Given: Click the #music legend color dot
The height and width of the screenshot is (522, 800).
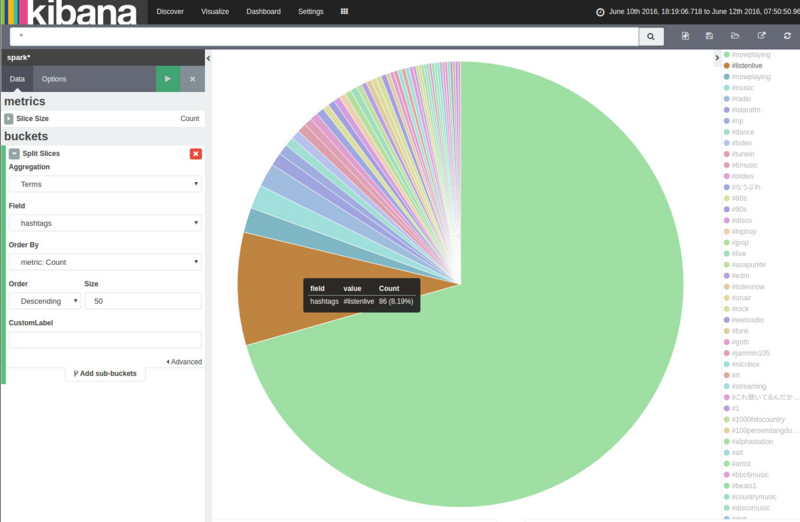Looking at the screenshot, I should click(x=727, y=88).
